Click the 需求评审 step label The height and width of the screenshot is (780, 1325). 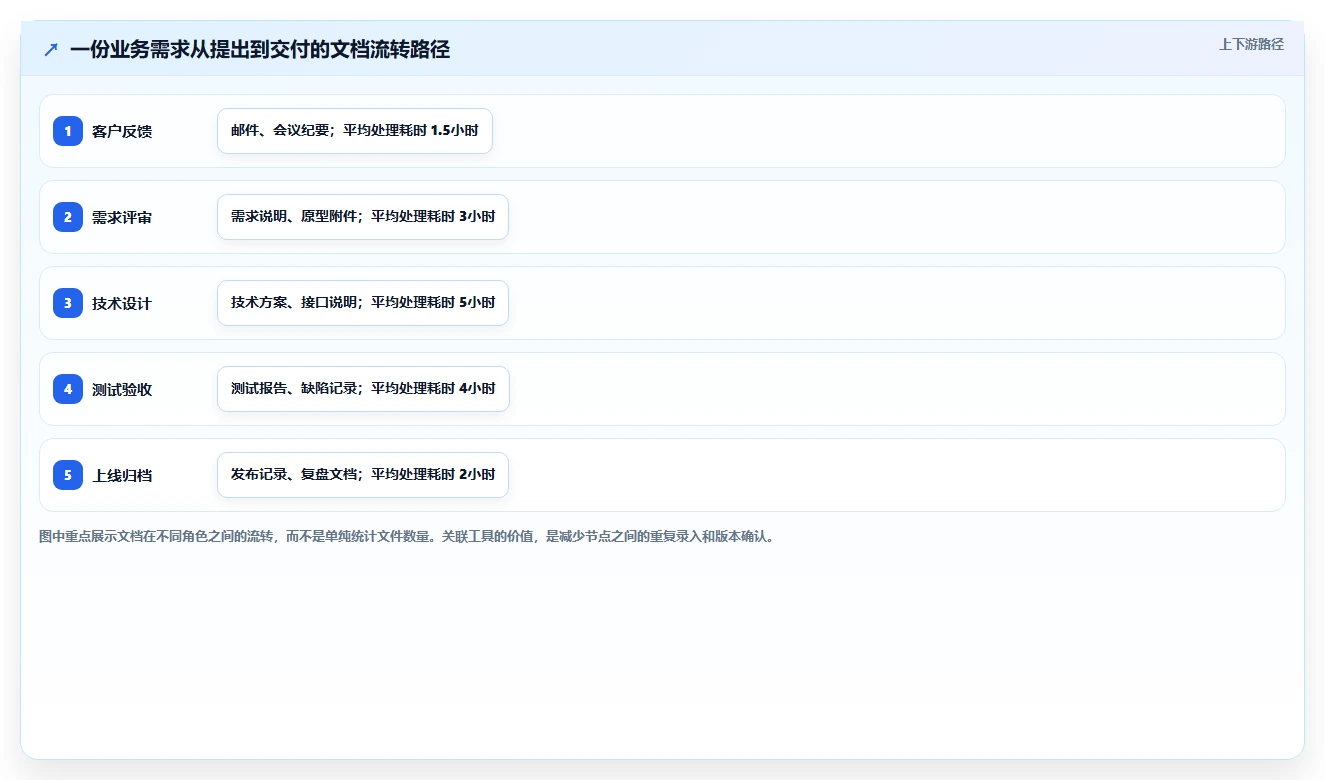pyautogui.click(x=122, y=217)
